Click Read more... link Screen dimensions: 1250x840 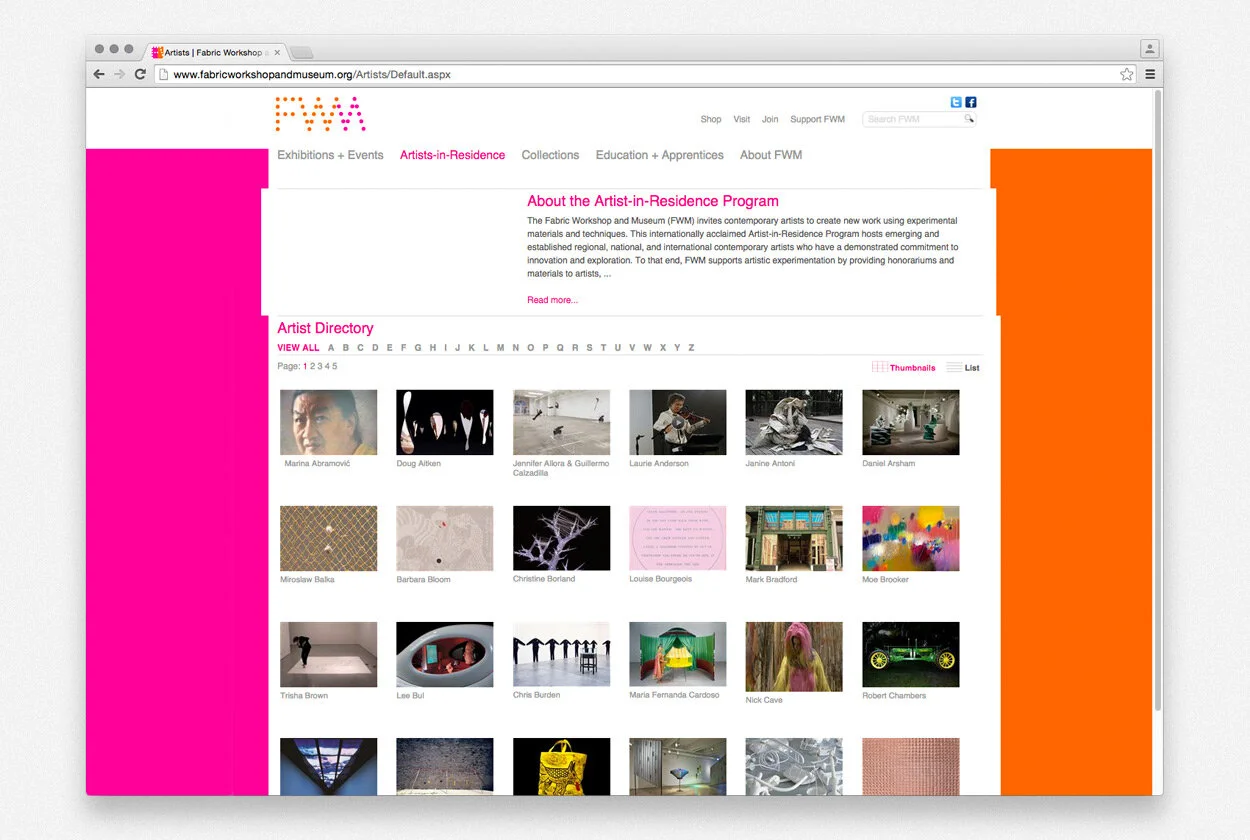click(x=552, y=300)
